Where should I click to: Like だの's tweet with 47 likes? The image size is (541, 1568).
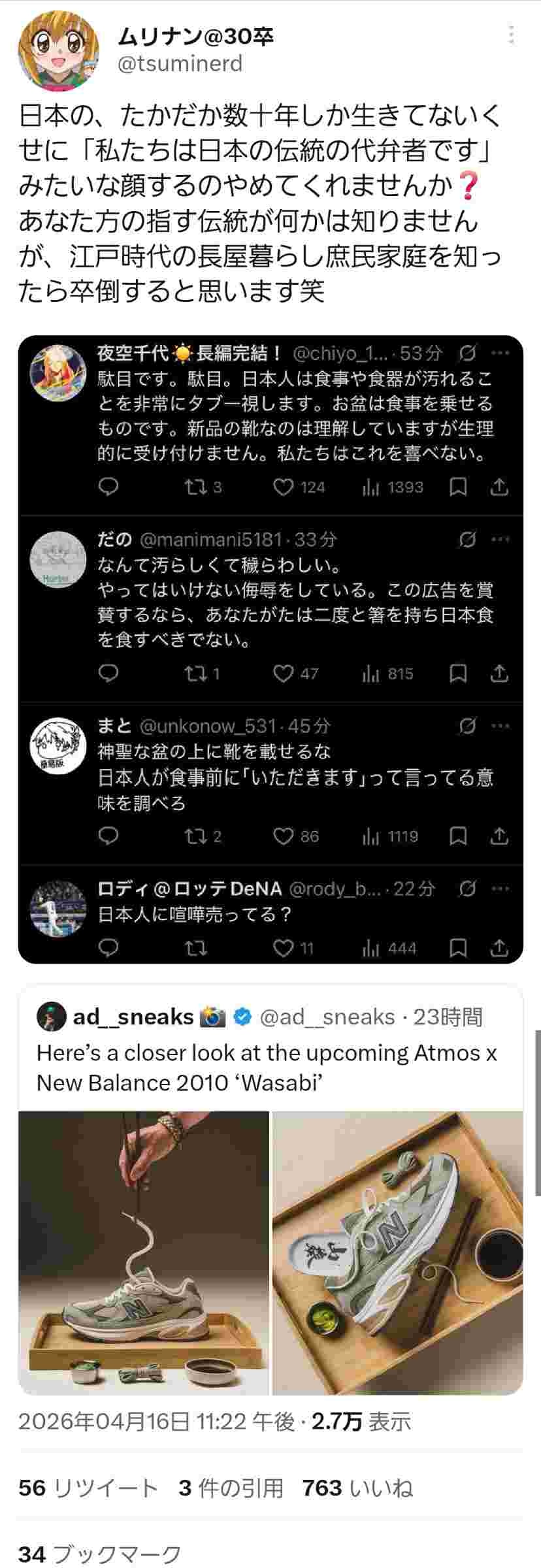284,674
